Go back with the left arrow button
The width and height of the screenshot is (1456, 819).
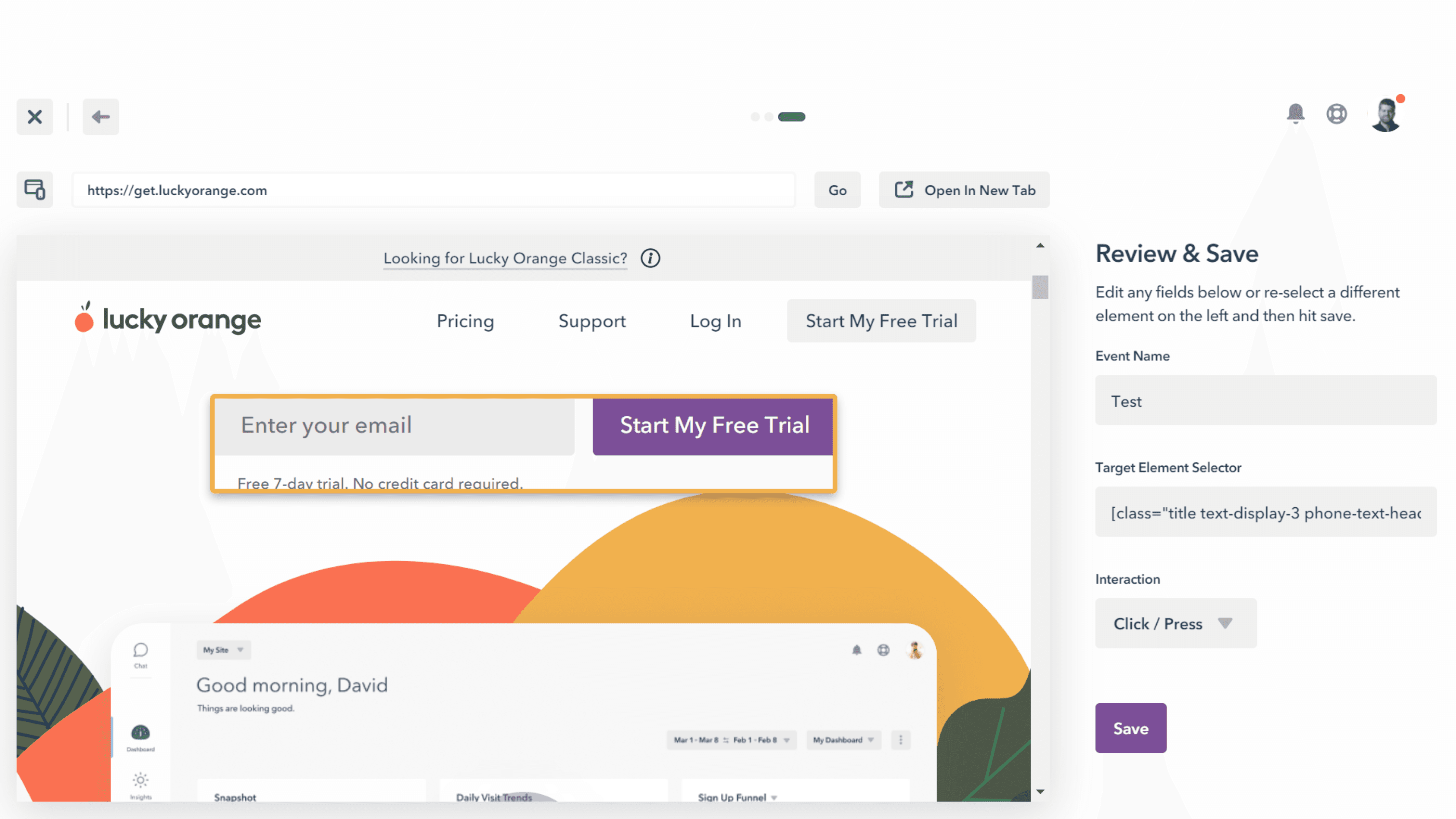click(101, 116)
